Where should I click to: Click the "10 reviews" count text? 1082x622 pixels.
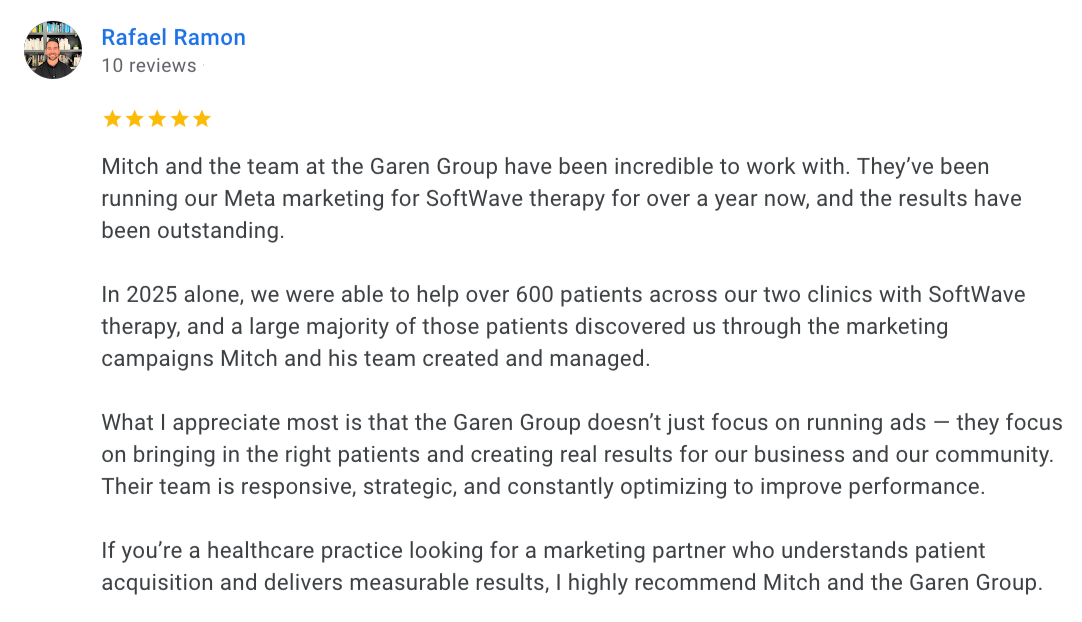click(x=149, y=66)
